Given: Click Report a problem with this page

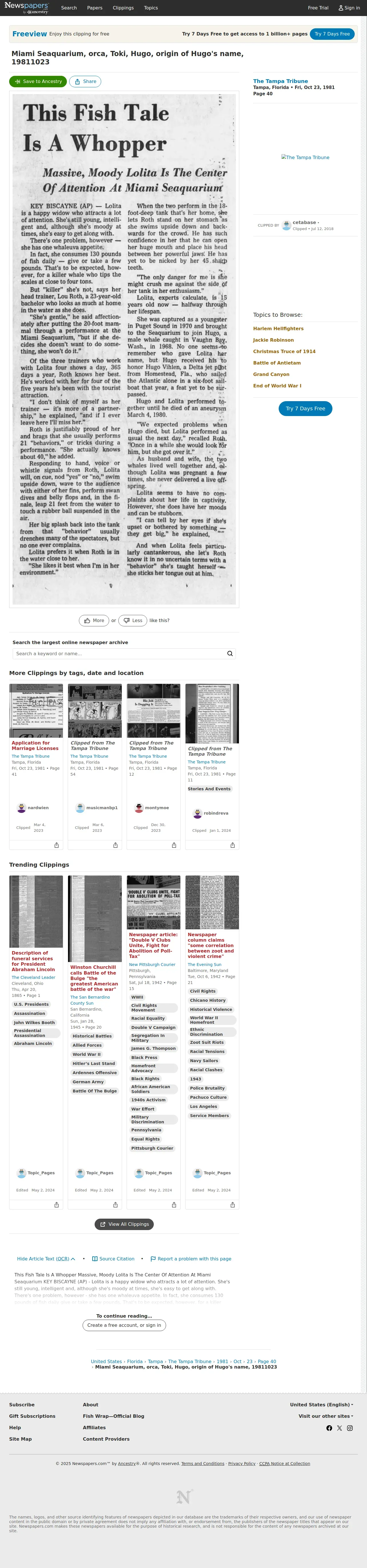Looking at the screenshot, I should point(191,1259).
